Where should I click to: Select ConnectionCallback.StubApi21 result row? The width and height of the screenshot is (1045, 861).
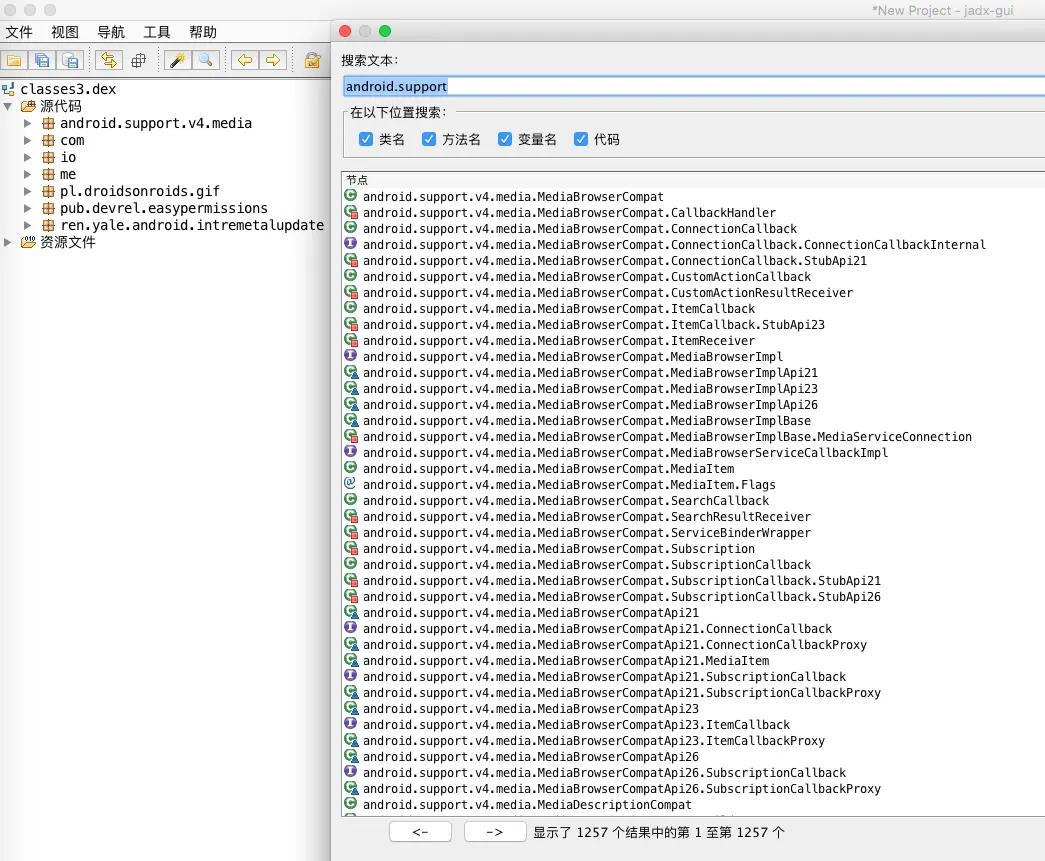693,261
